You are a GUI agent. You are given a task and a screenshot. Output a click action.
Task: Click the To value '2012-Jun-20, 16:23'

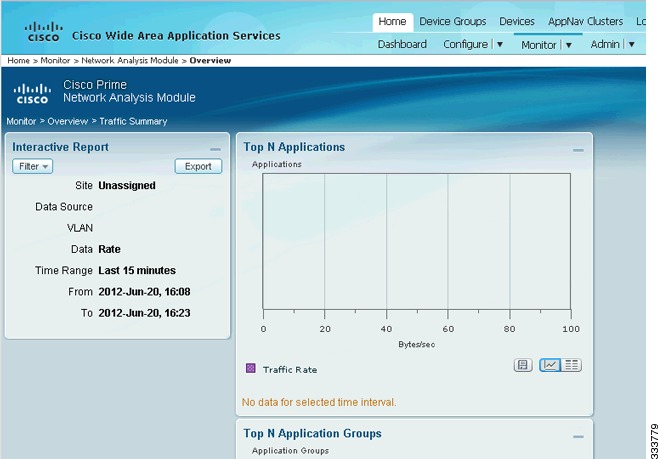pos(144,313)
